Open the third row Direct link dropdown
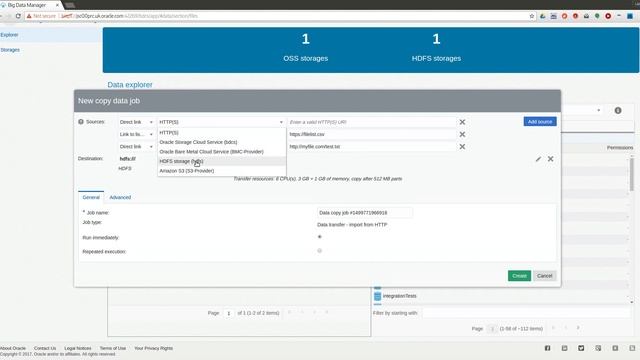Image resolution: width=640 pixels, height=360 pixels. coord(136,147)
